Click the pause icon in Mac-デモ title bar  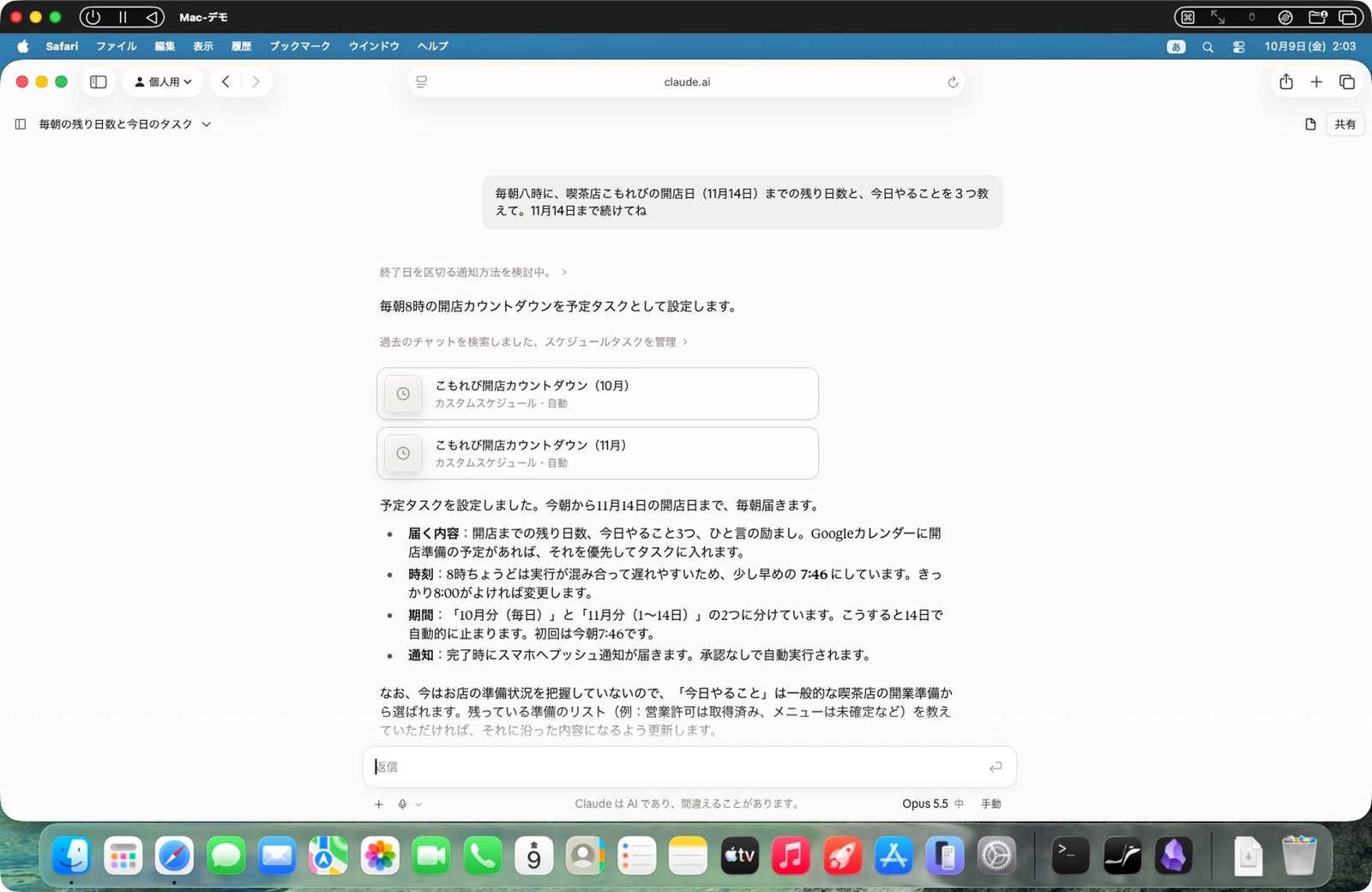pos(123,17)
